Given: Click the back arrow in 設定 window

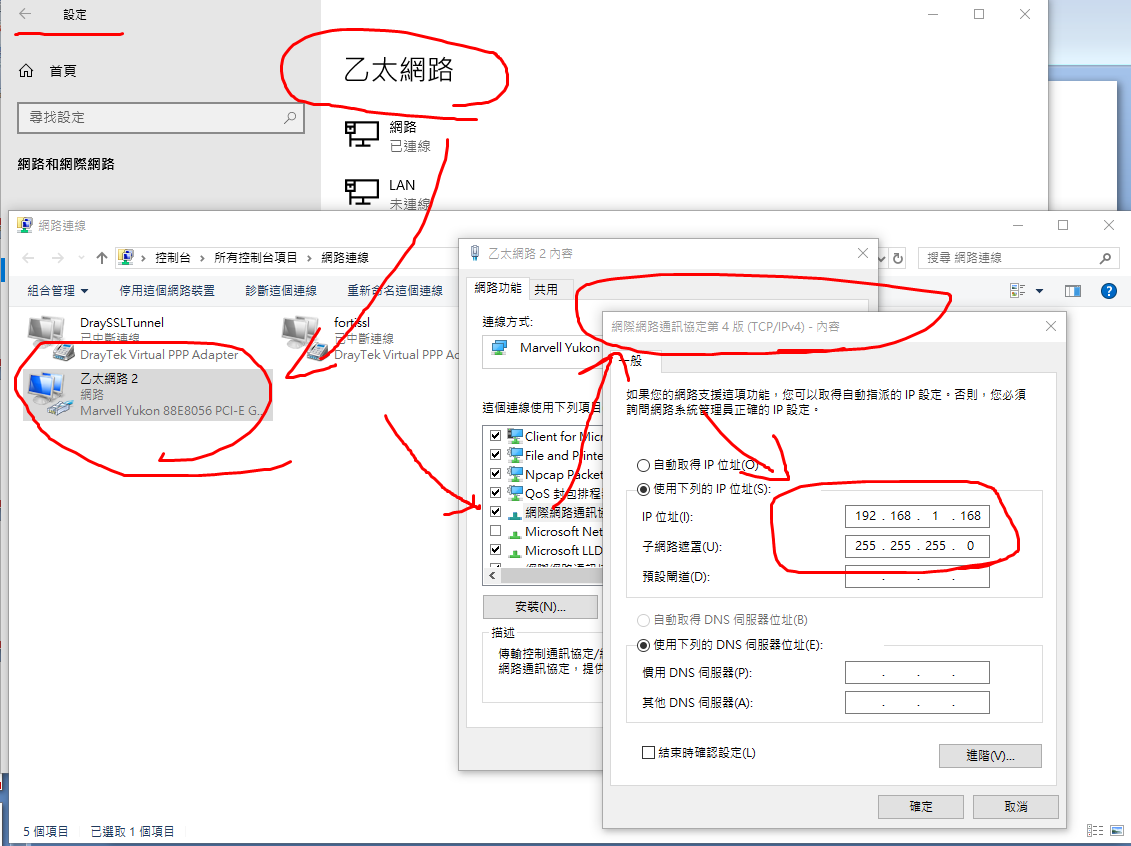Looking at the screenshot, I should pos(25,15).
